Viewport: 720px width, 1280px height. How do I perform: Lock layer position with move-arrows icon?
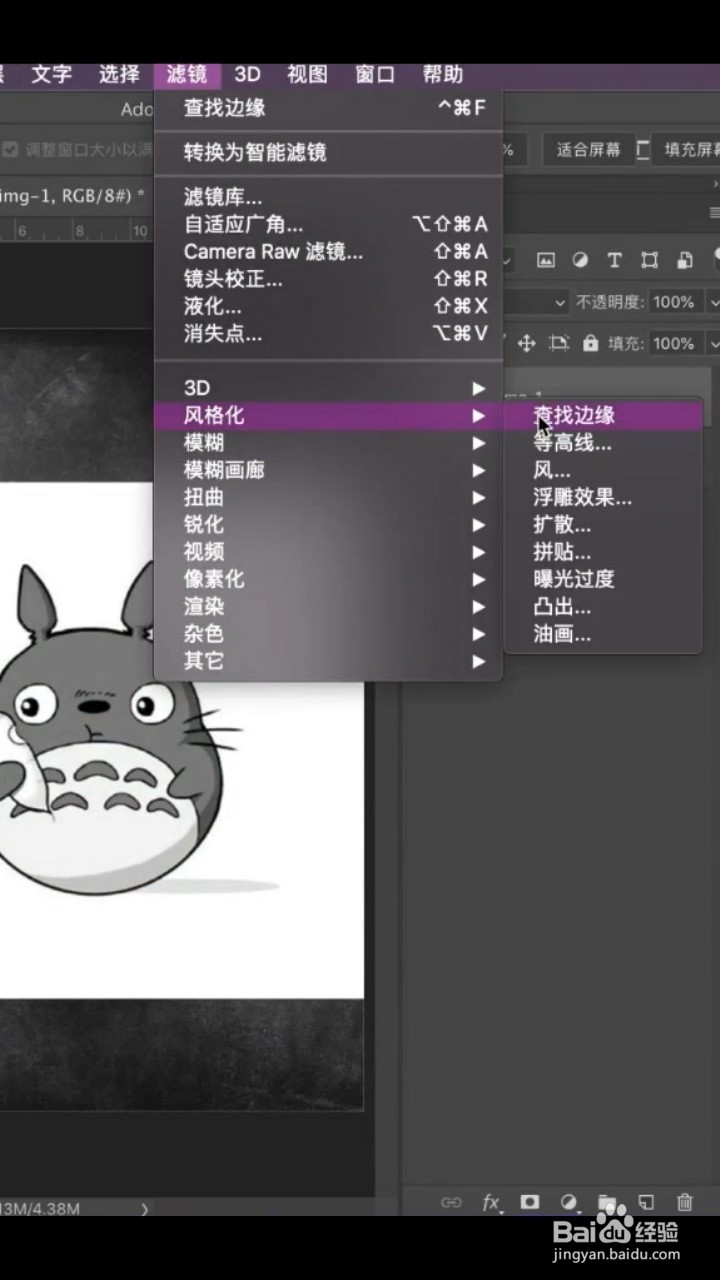[x=527, y=343]
